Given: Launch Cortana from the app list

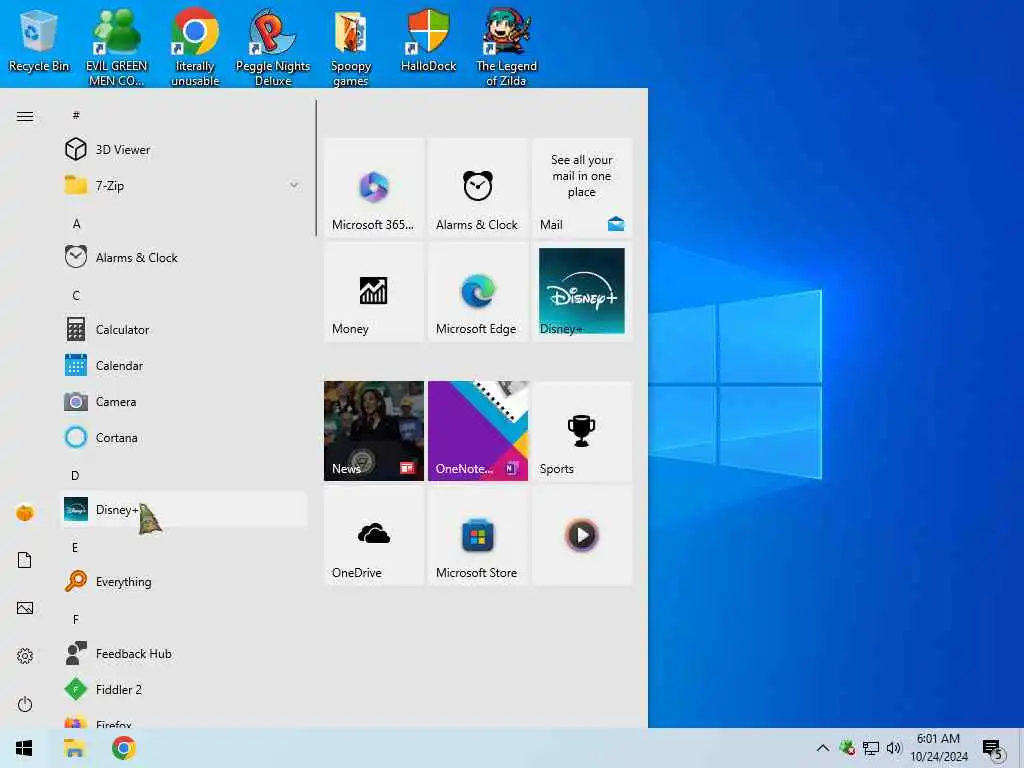Looking at the screenshot, I should [x=184, y=438].
